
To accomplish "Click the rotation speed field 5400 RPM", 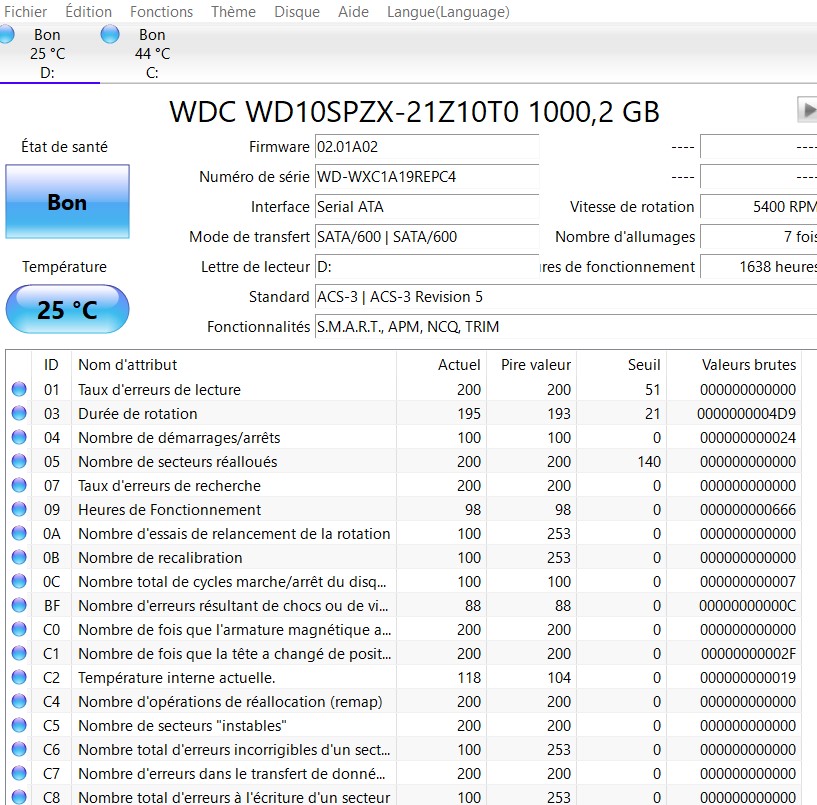I will [x=759, y=207].
